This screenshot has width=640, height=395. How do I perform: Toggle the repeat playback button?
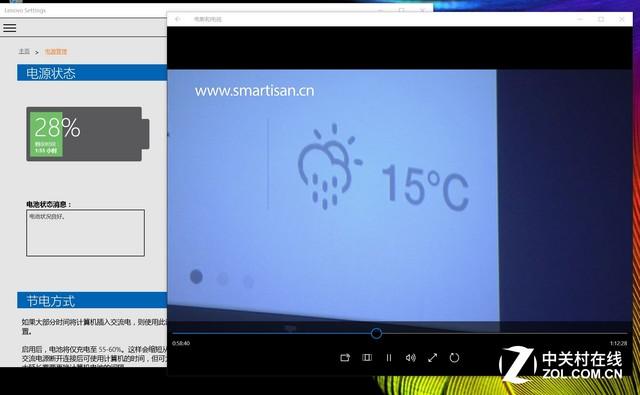[x=454, y=357]
